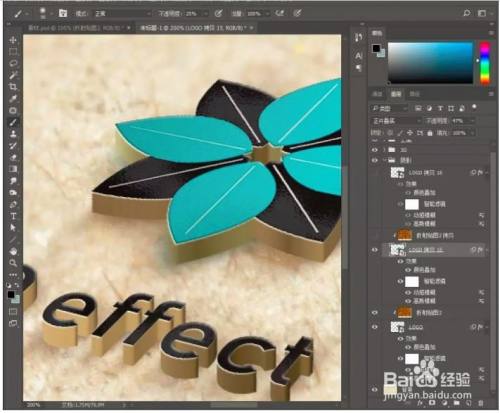Select the Eraser tool

[x=13, y=158]
